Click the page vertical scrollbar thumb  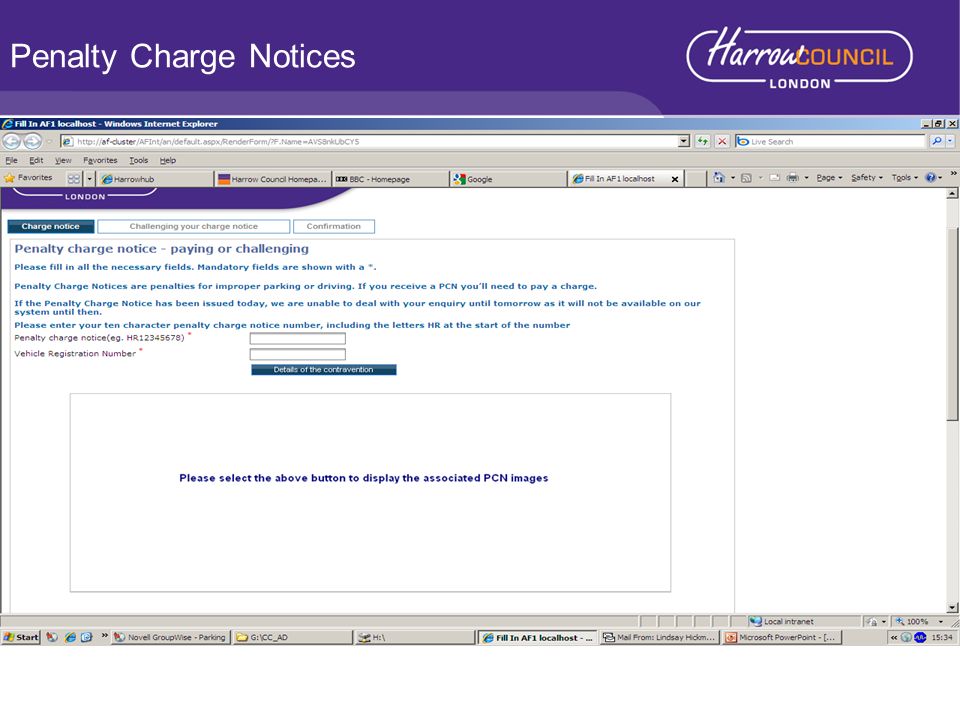click(x=952, y=324)
